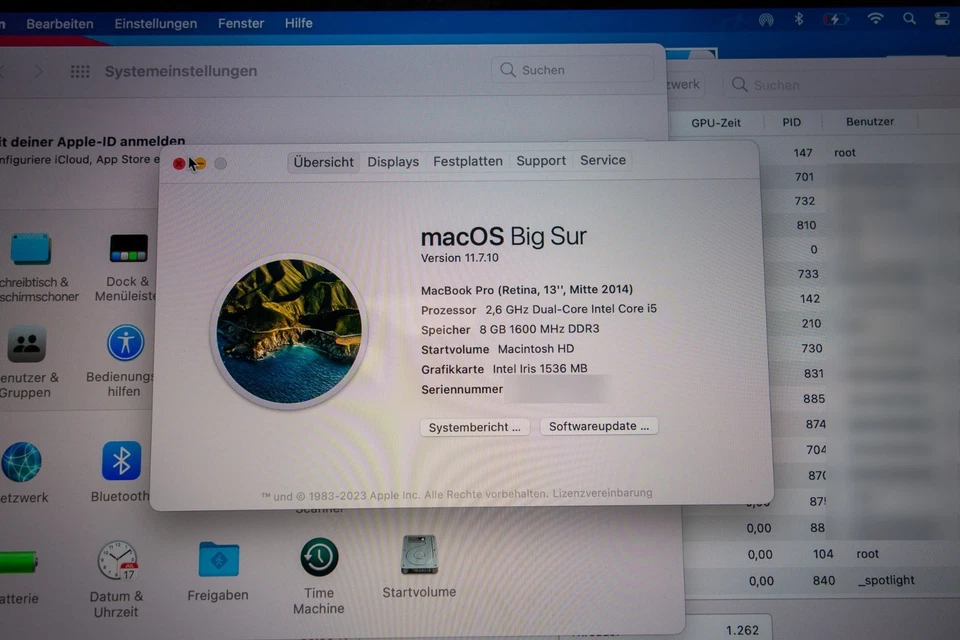Image resolution: width=960 pixels, height=640 pixels.
Task: Open Schreibtisch & Bildschirmschoner preferences icon
Action: coord(31,248)
